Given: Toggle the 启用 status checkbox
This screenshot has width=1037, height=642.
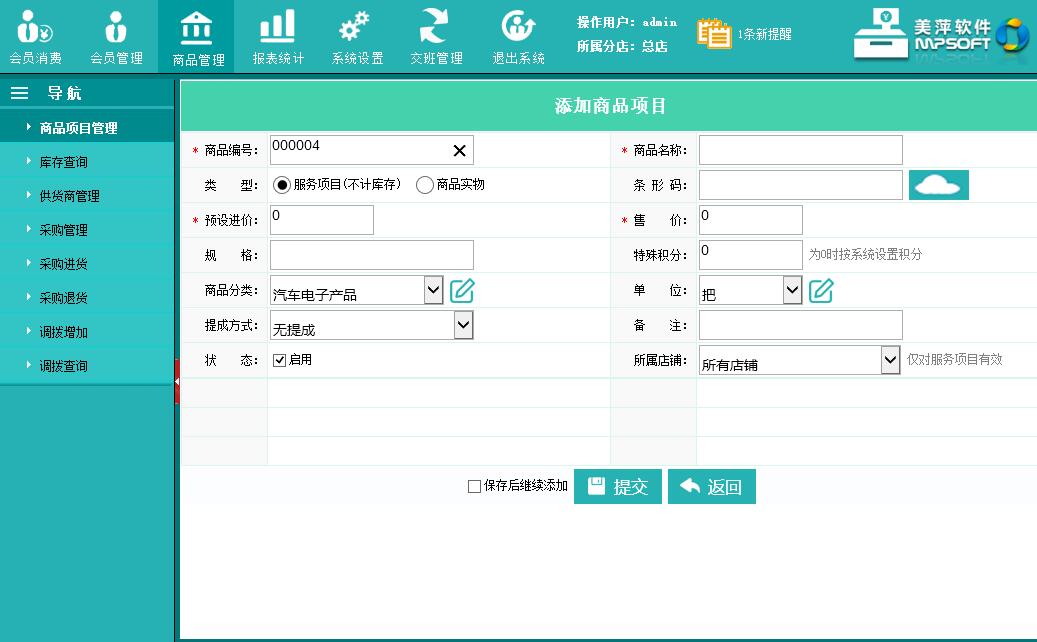Looking at the screenshot, I should click(280, 360).
